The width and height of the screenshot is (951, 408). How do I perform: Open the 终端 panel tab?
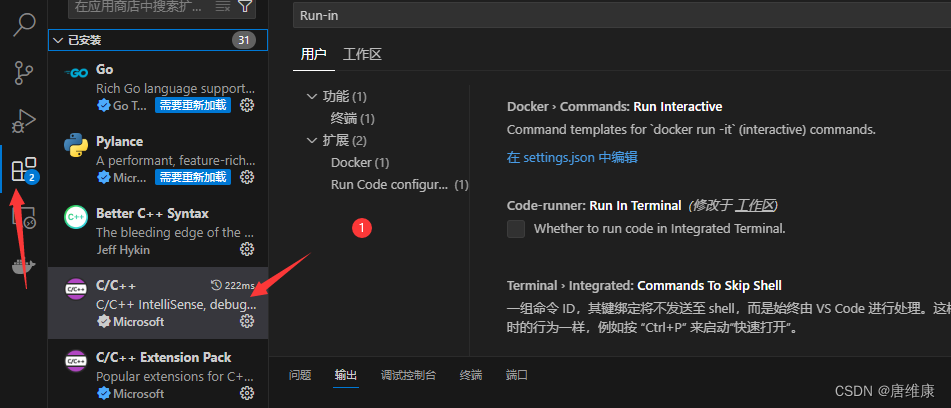click(x=471, y=375)
